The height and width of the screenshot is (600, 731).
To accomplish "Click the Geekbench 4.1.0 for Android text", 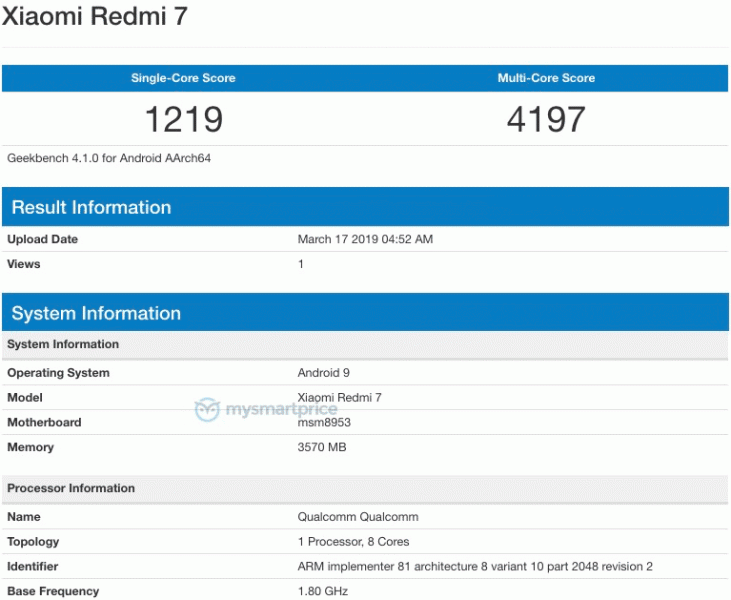I will [x=109, y=158].
